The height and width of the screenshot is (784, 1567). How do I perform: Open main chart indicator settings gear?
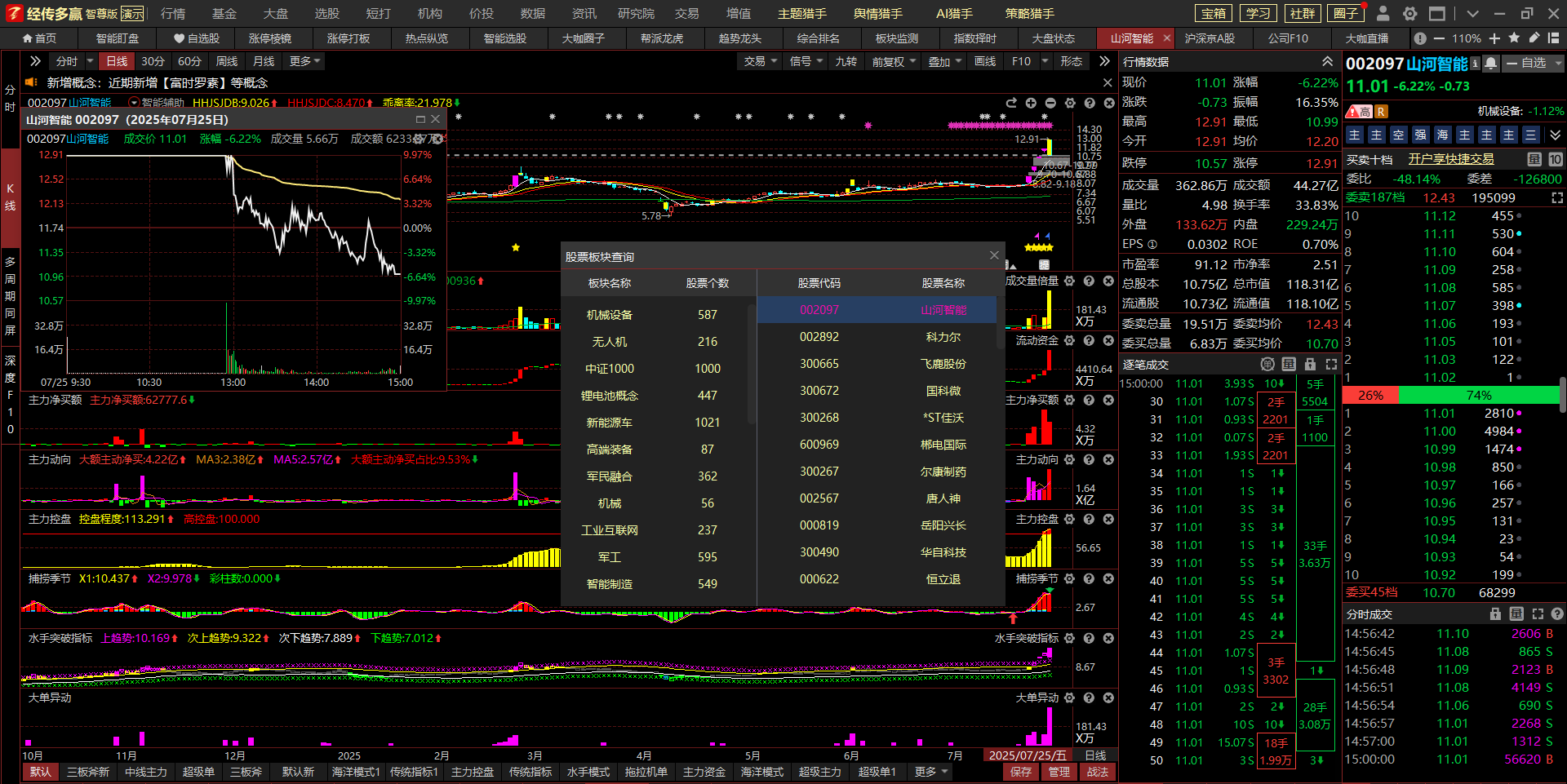tap(1070, 103)
